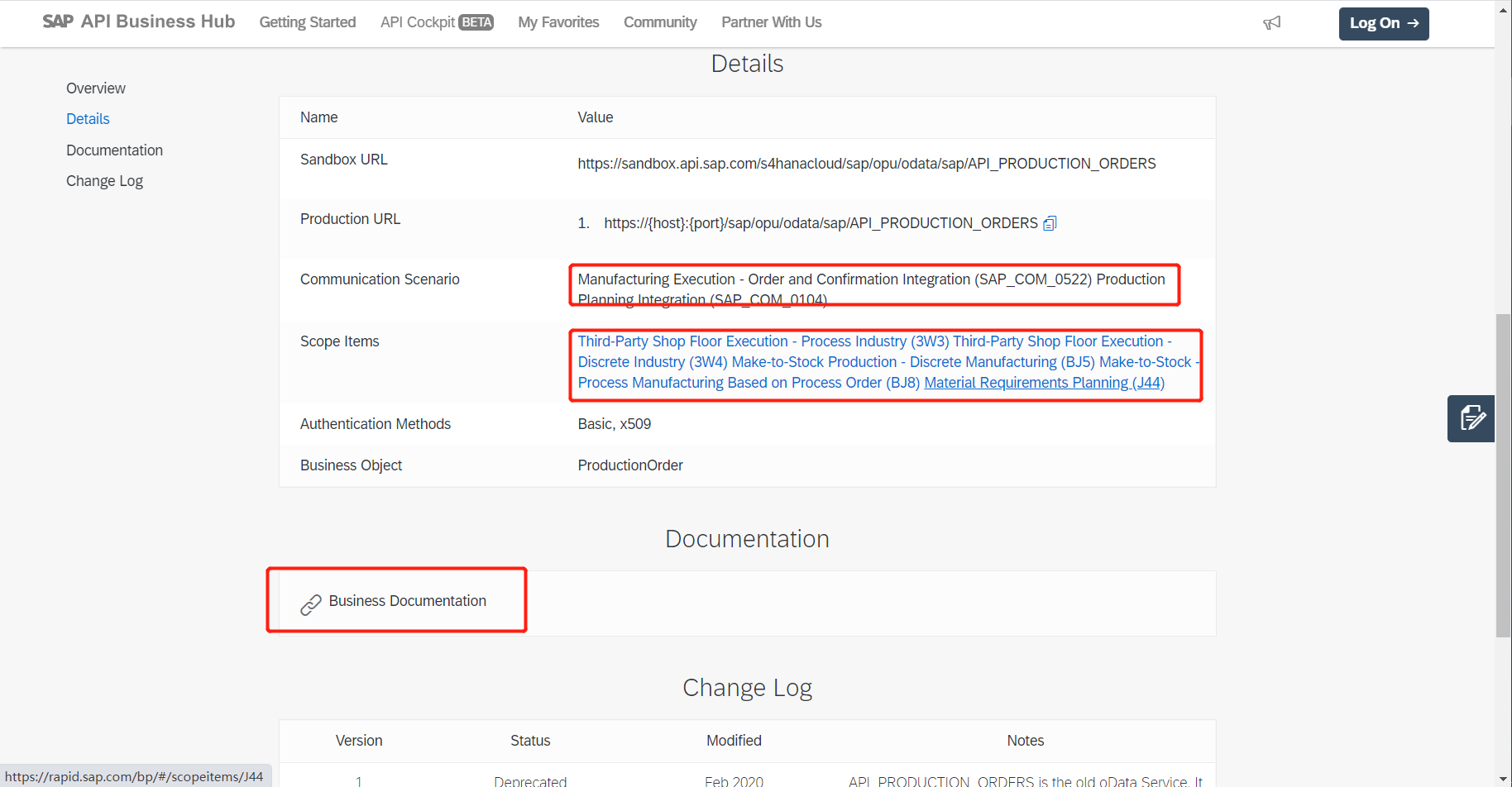The image size is (1512, 787).
Task: Click the Log On button
Action: tap(1383, 23)
